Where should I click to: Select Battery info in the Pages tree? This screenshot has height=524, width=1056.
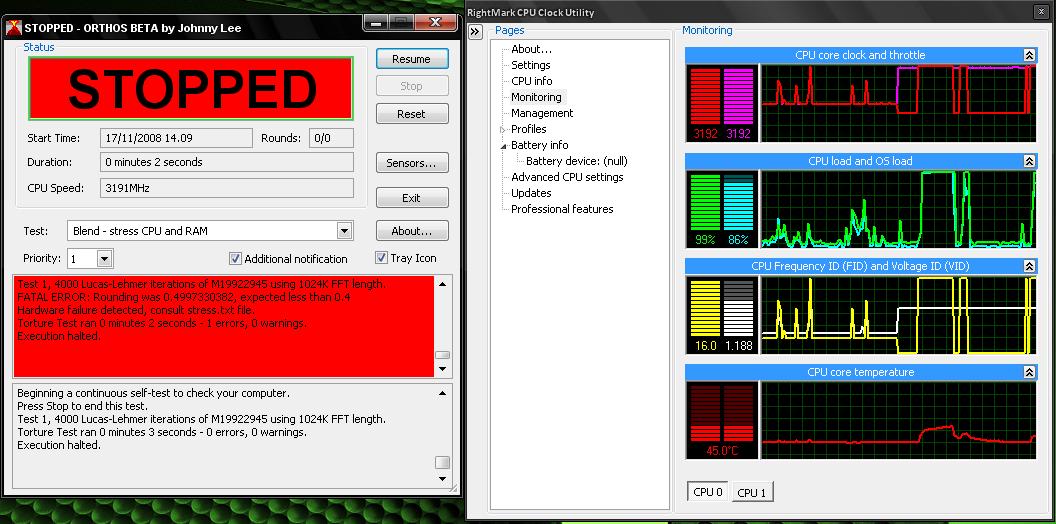click(539, 145)
